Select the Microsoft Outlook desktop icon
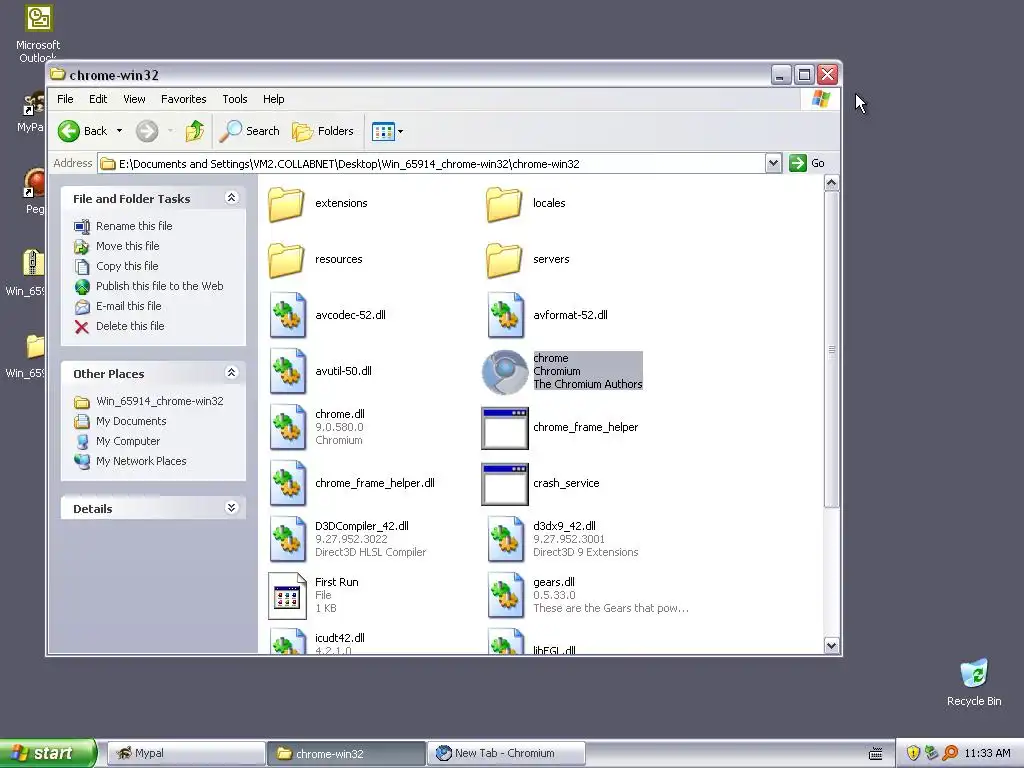 pyautogui.click(x=38, y=33)
